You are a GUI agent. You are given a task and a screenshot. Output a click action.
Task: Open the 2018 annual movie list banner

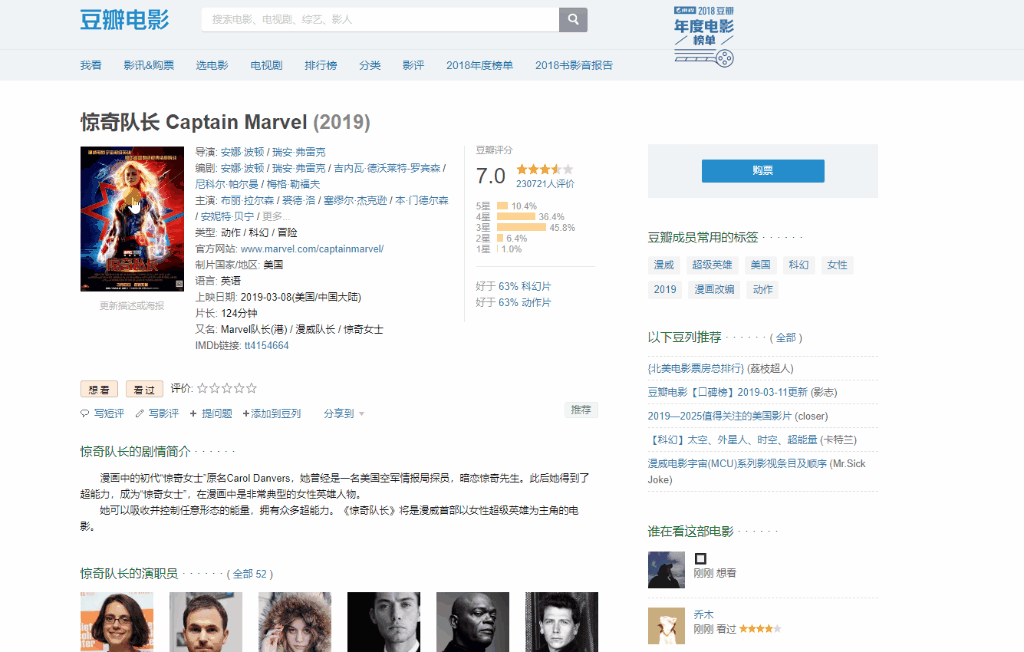click(x=704, y=37)
